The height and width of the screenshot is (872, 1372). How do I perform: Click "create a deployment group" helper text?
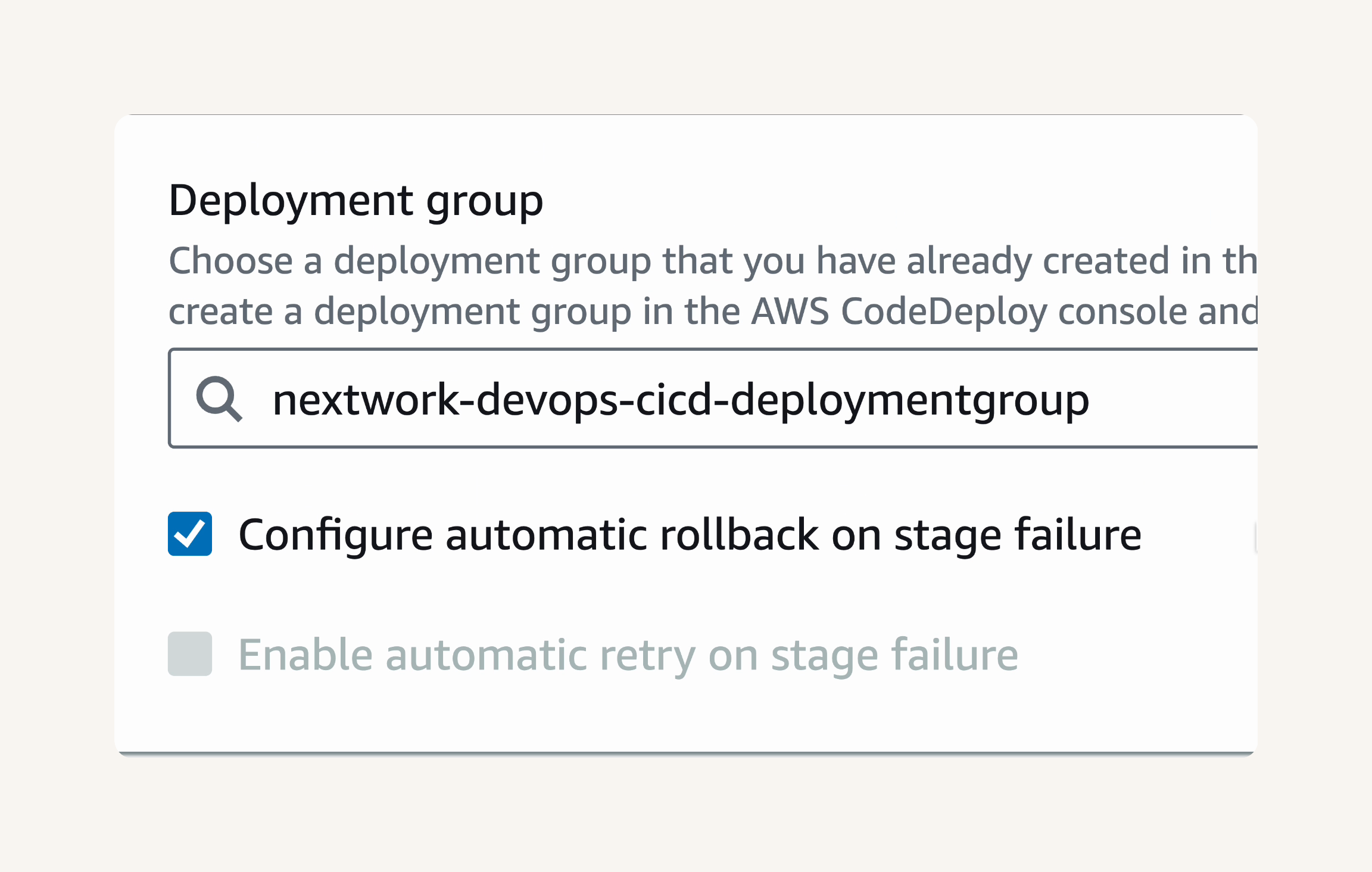click(400, 312)
